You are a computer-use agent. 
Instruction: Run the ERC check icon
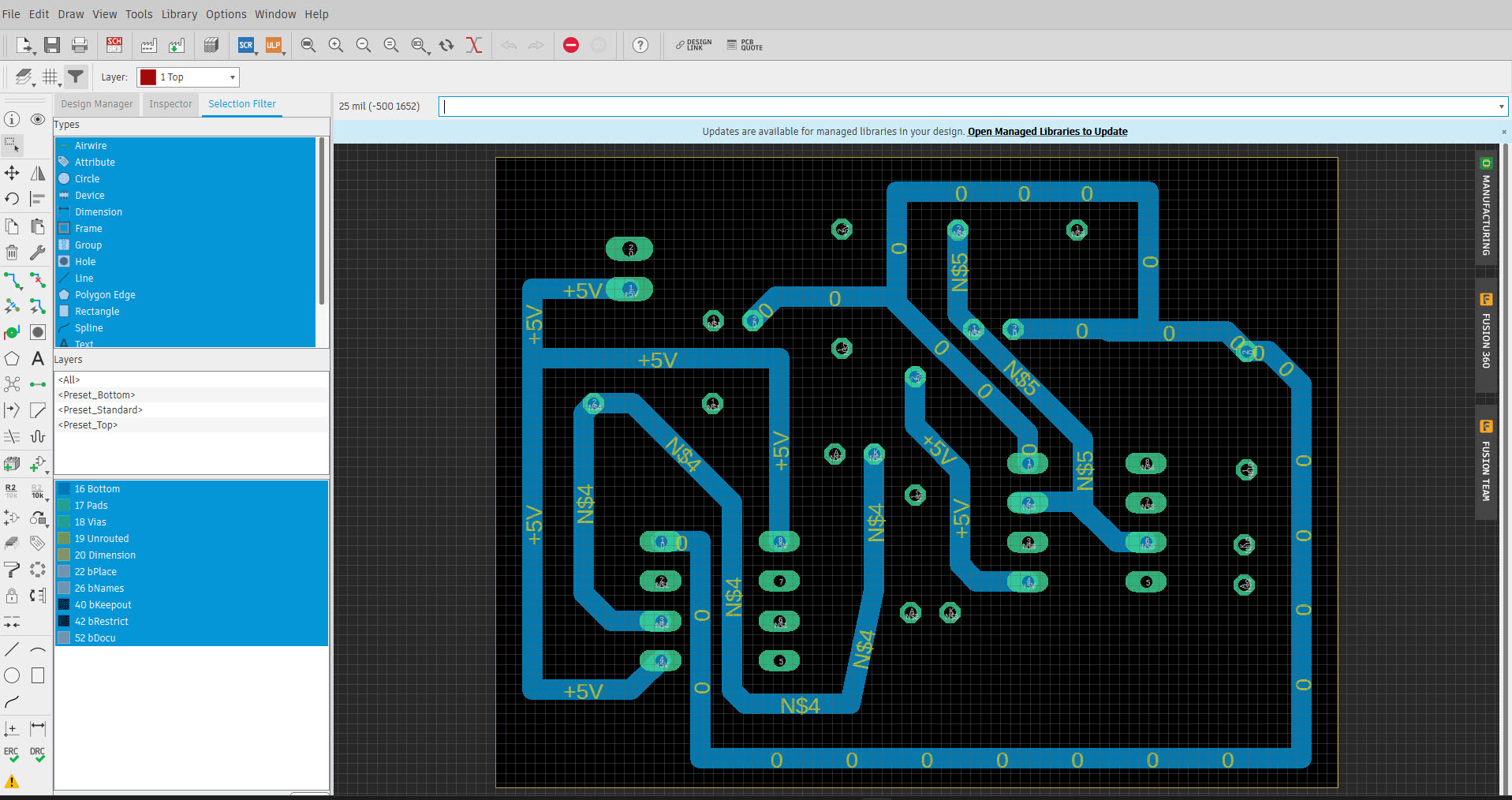point(12,754)
